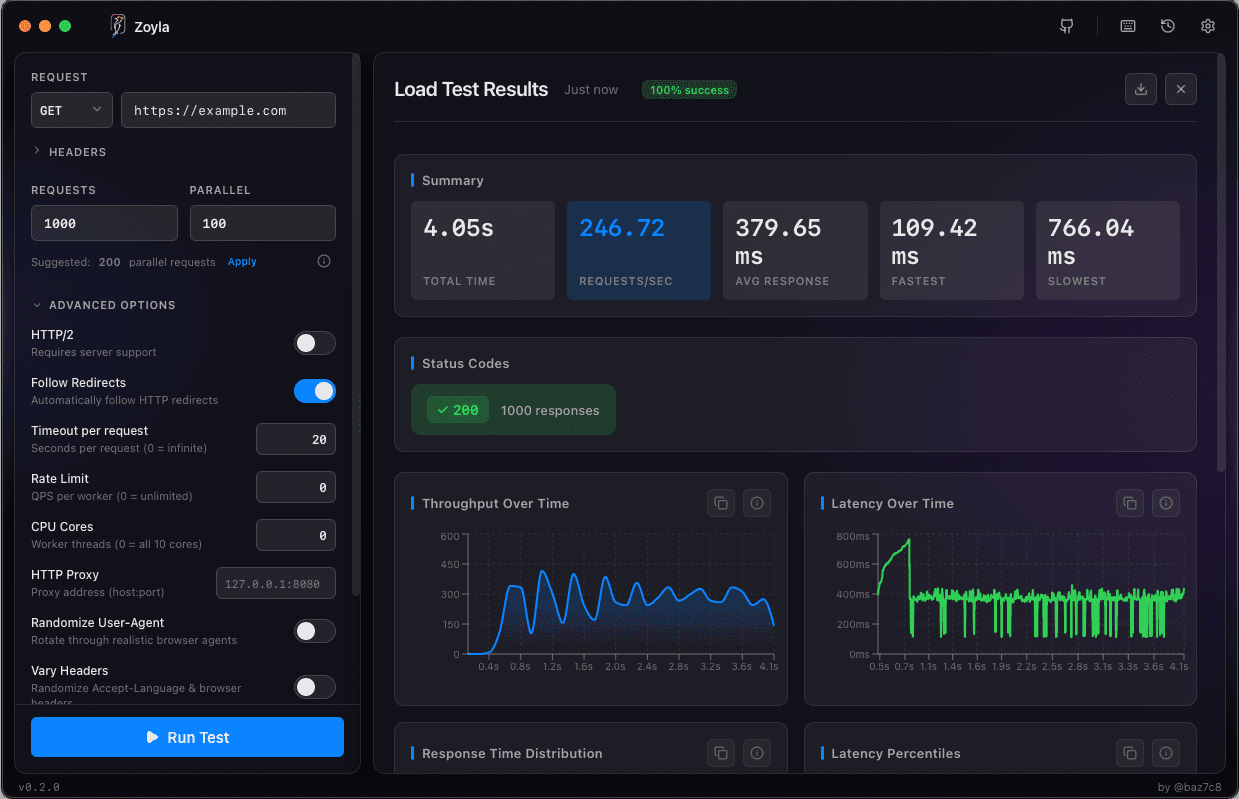Toggle Vary Headers option
The width and height of the screenshot is (1239, 799).
pos(314,687)
